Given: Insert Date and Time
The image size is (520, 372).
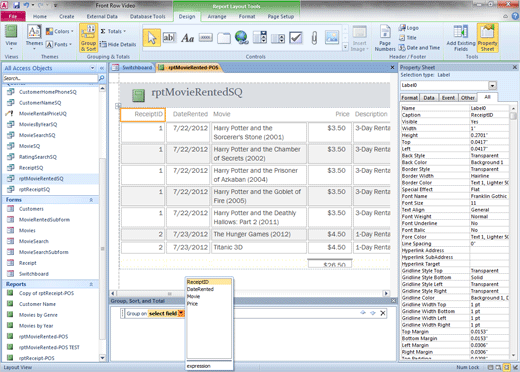Looking at the screenshot, I should [x=419, y=48].
